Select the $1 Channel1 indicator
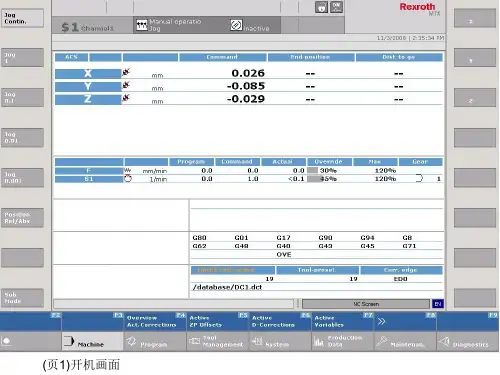Viewport: 500px width, 375px height. click(88, 27)
